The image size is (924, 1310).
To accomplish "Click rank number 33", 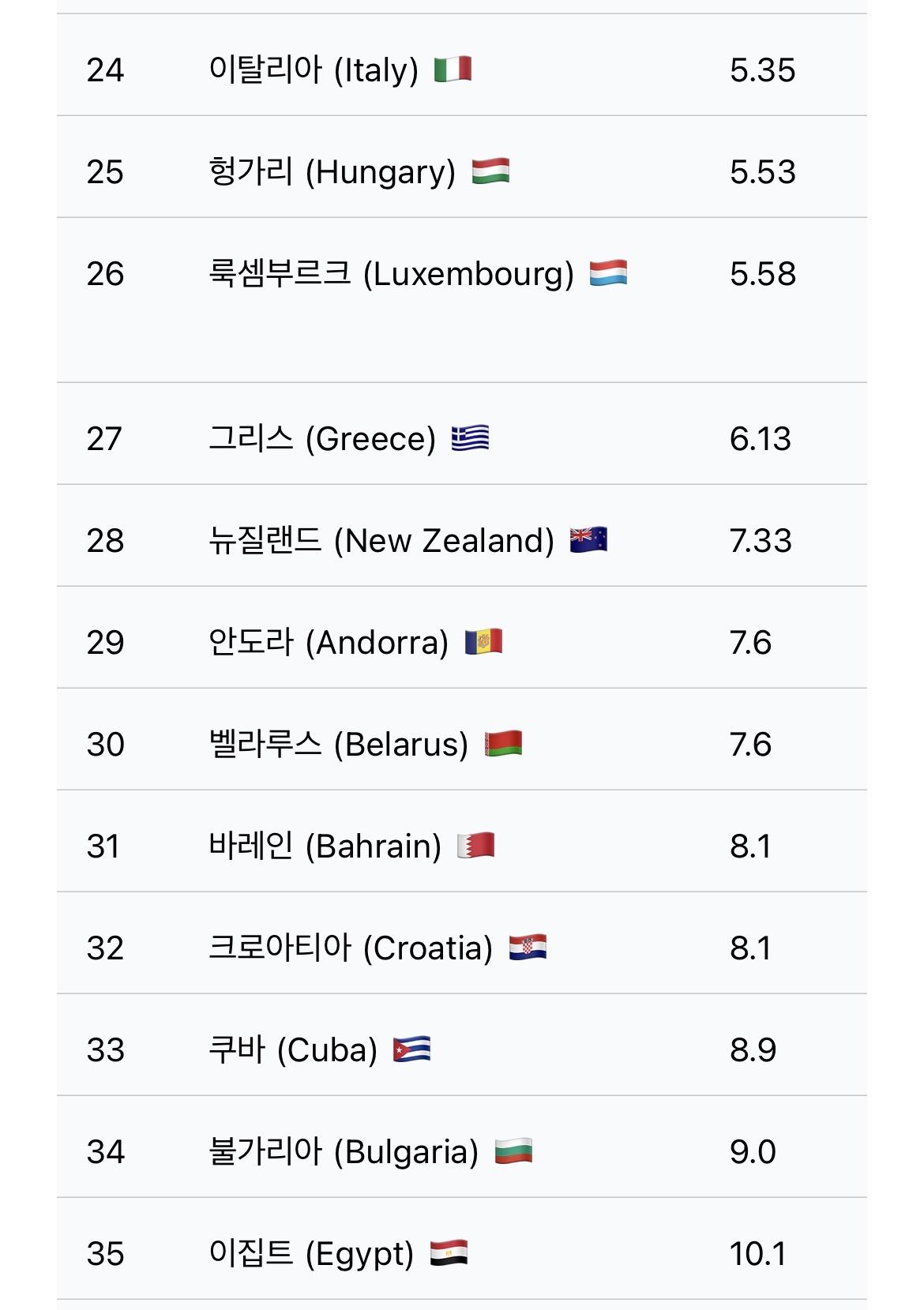I will (106, 1050).
